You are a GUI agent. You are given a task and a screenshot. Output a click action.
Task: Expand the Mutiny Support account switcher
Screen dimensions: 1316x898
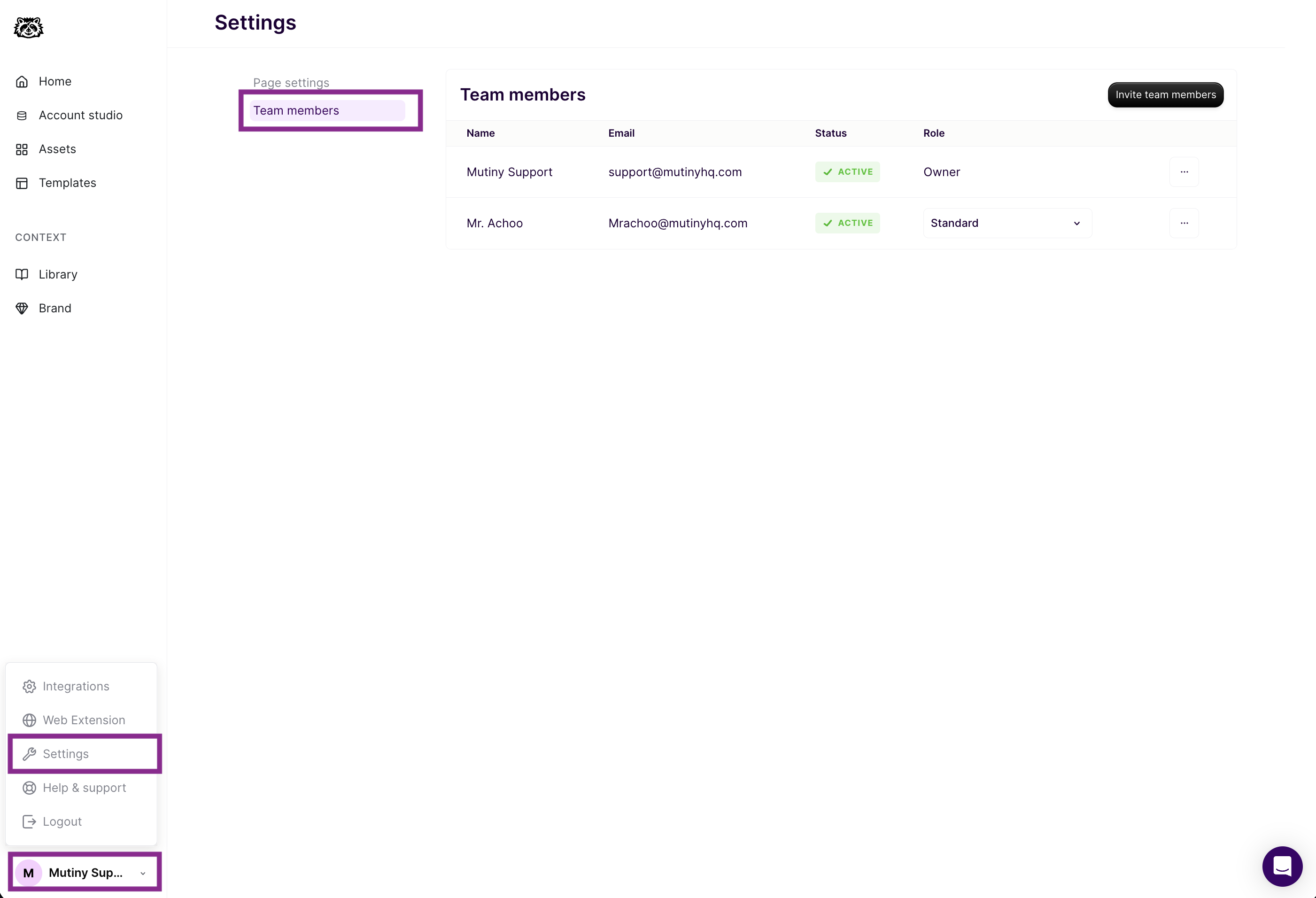pyautogui.click(x=84, y=872)
